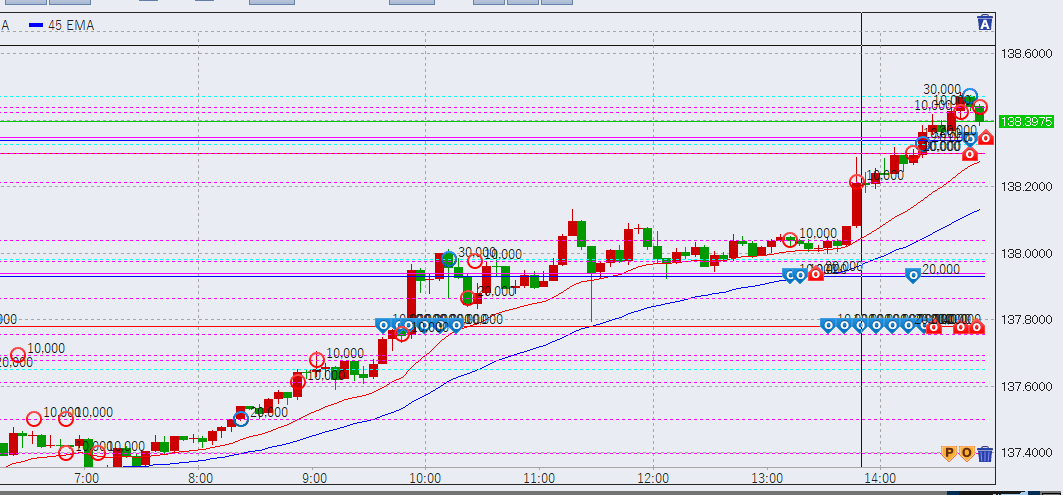
Task: Click the blue C order marker near 13:15
Action: tap(789, 273)
